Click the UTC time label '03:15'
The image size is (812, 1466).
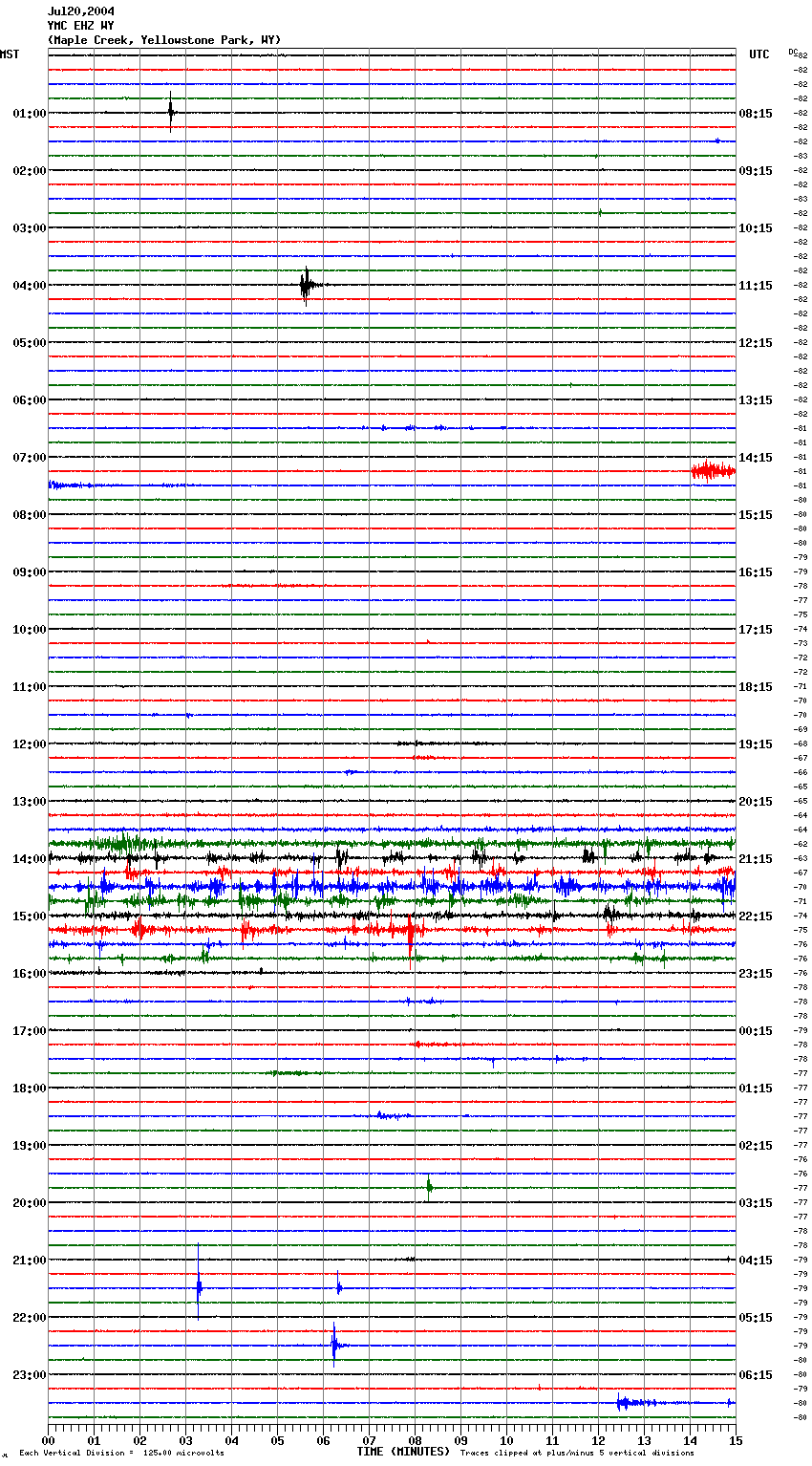click(x=756, y=1203)
